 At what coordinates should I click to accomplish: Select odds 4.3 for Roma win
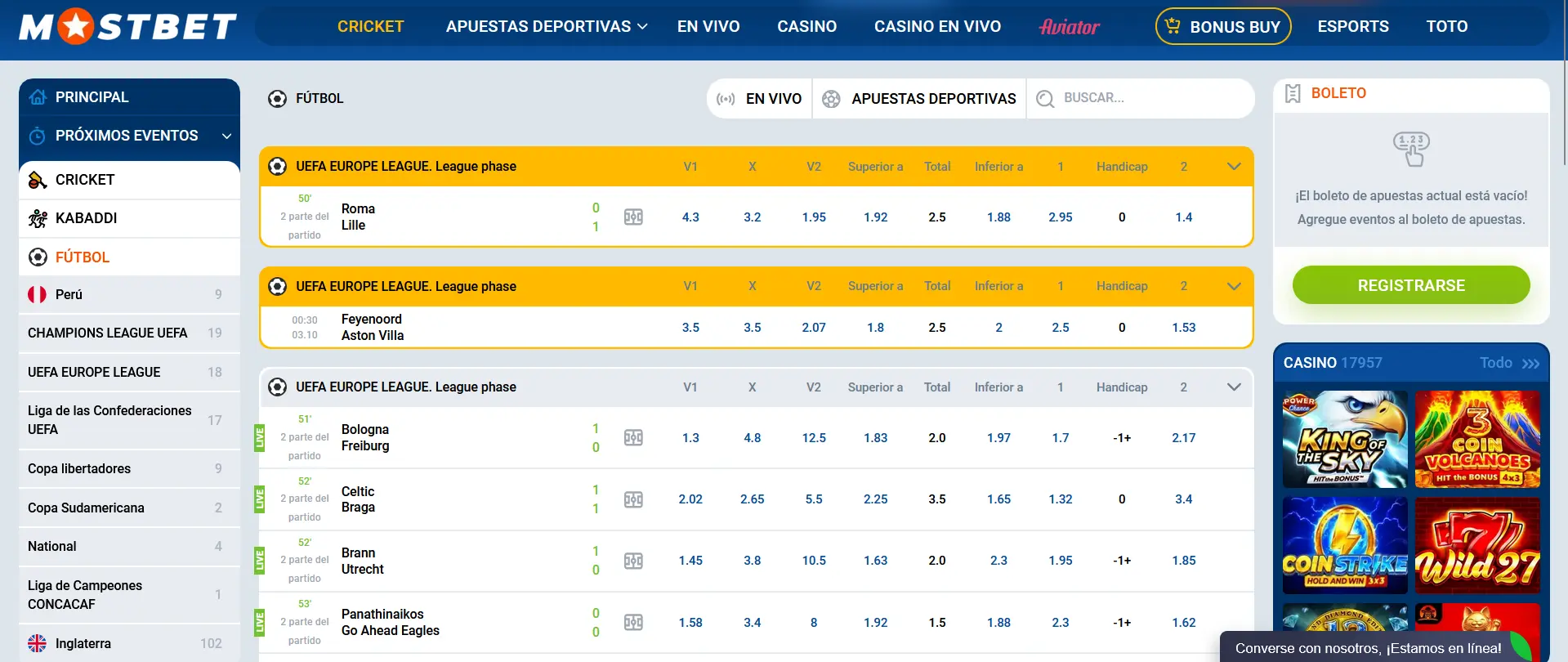point(690,217)
